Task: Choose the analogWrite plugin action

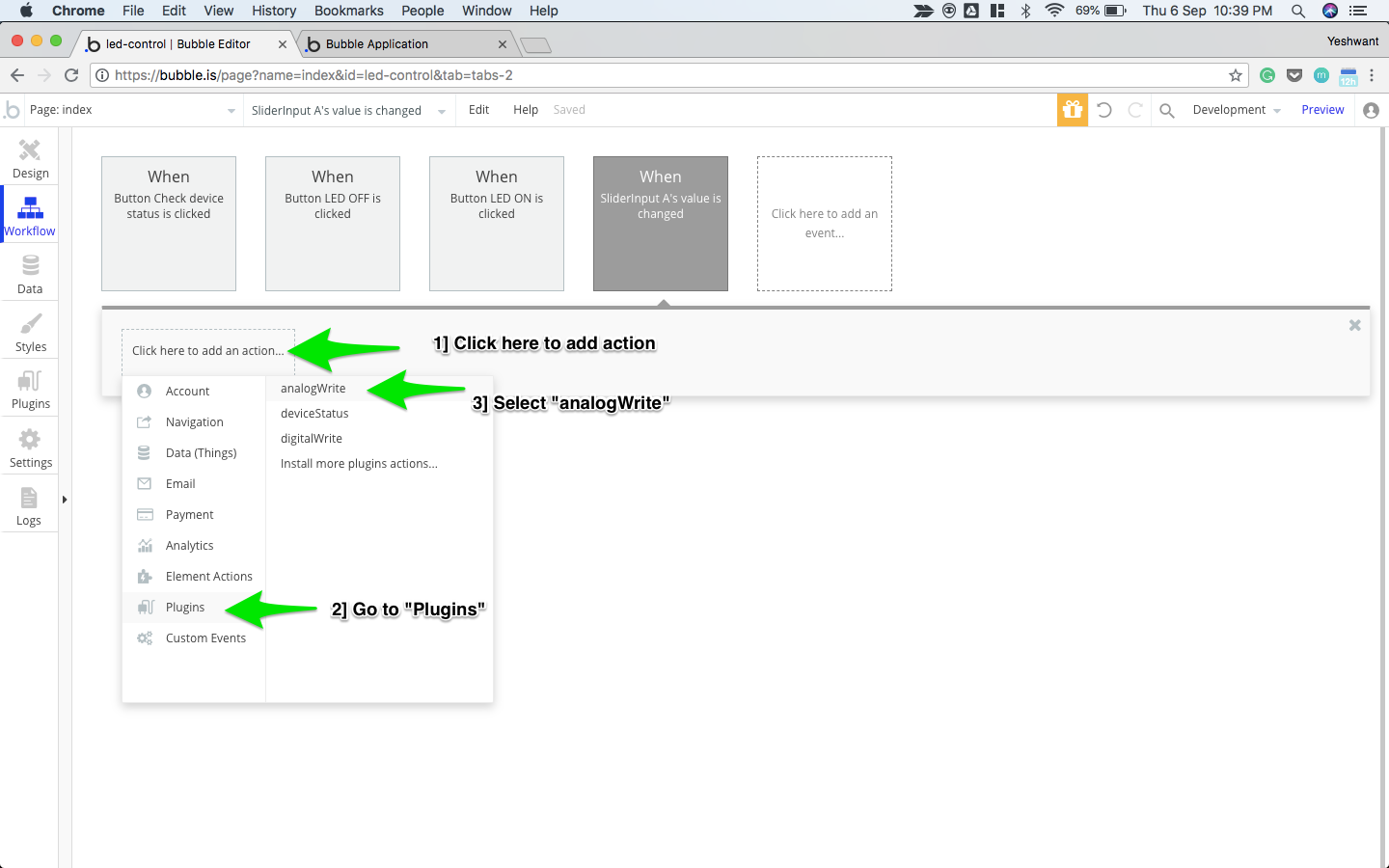Action: point(313,389)
